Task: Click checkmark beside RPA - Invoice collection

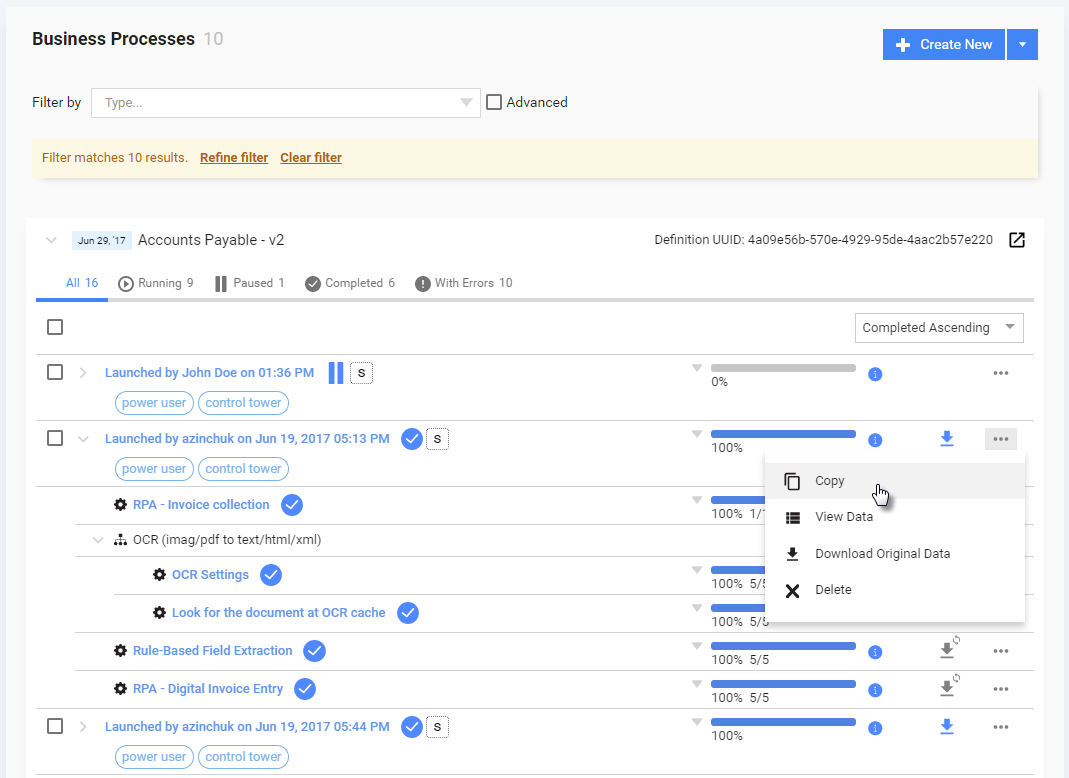Action: (x=292, y=505)
